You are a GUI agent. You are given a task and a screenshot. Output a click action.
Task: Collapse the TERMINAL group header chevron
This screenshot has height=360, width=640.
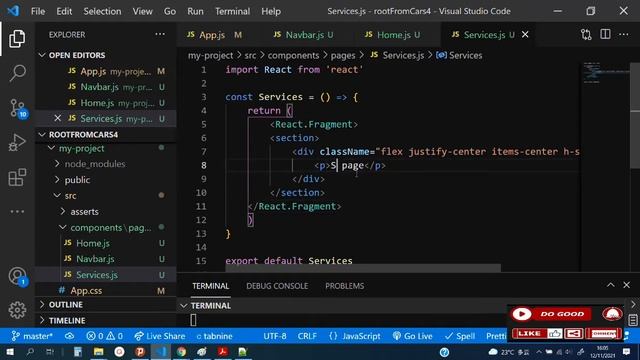(184, 305)
